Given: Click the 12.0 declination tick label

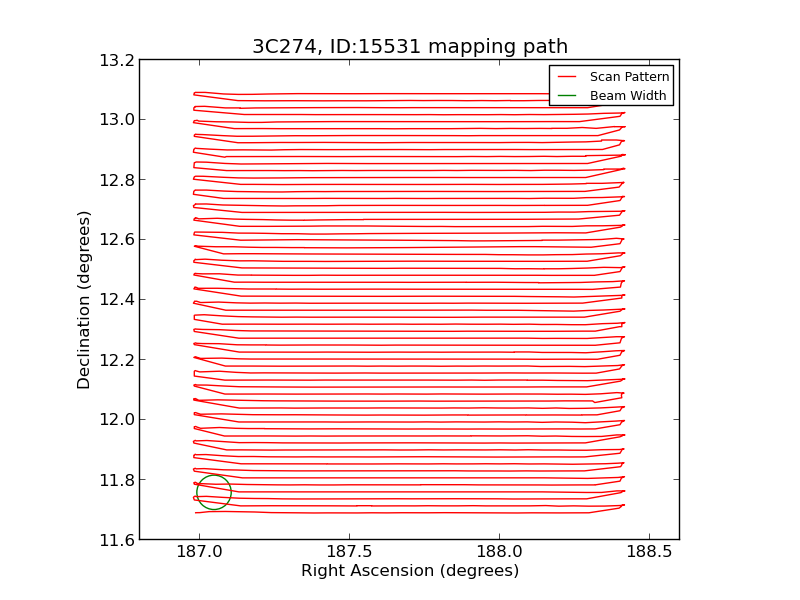Looking at the screenshot, I should pyautogui.click(x=117, y=420).
